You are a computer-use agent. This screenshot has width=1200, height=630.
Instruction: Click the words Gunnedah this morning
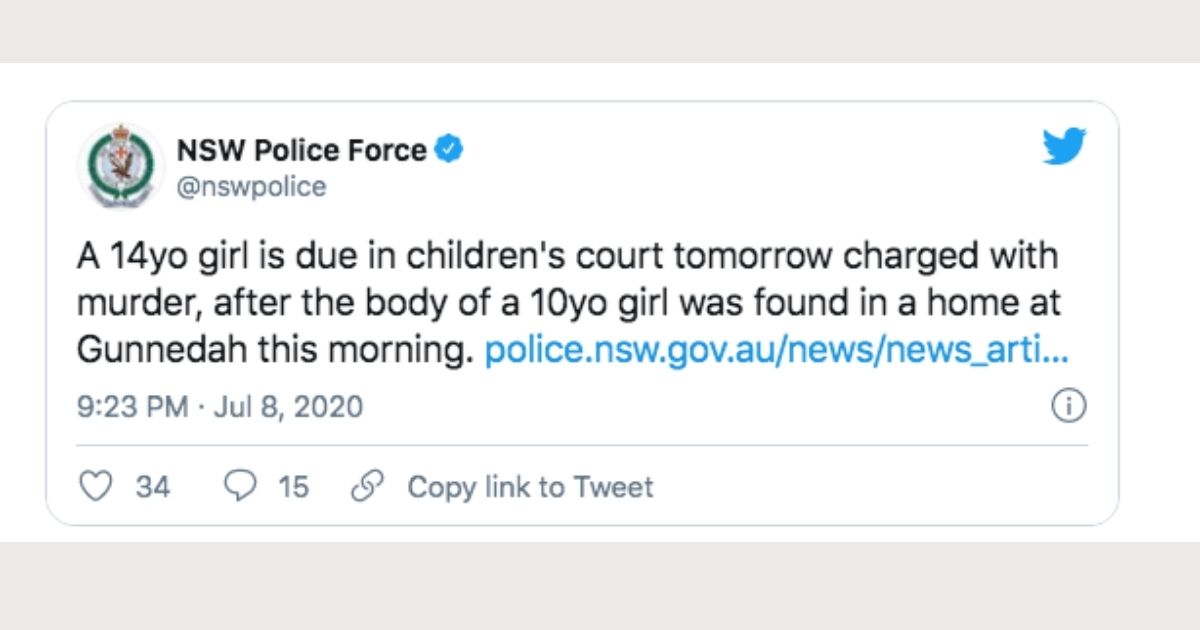click(273, 352)
